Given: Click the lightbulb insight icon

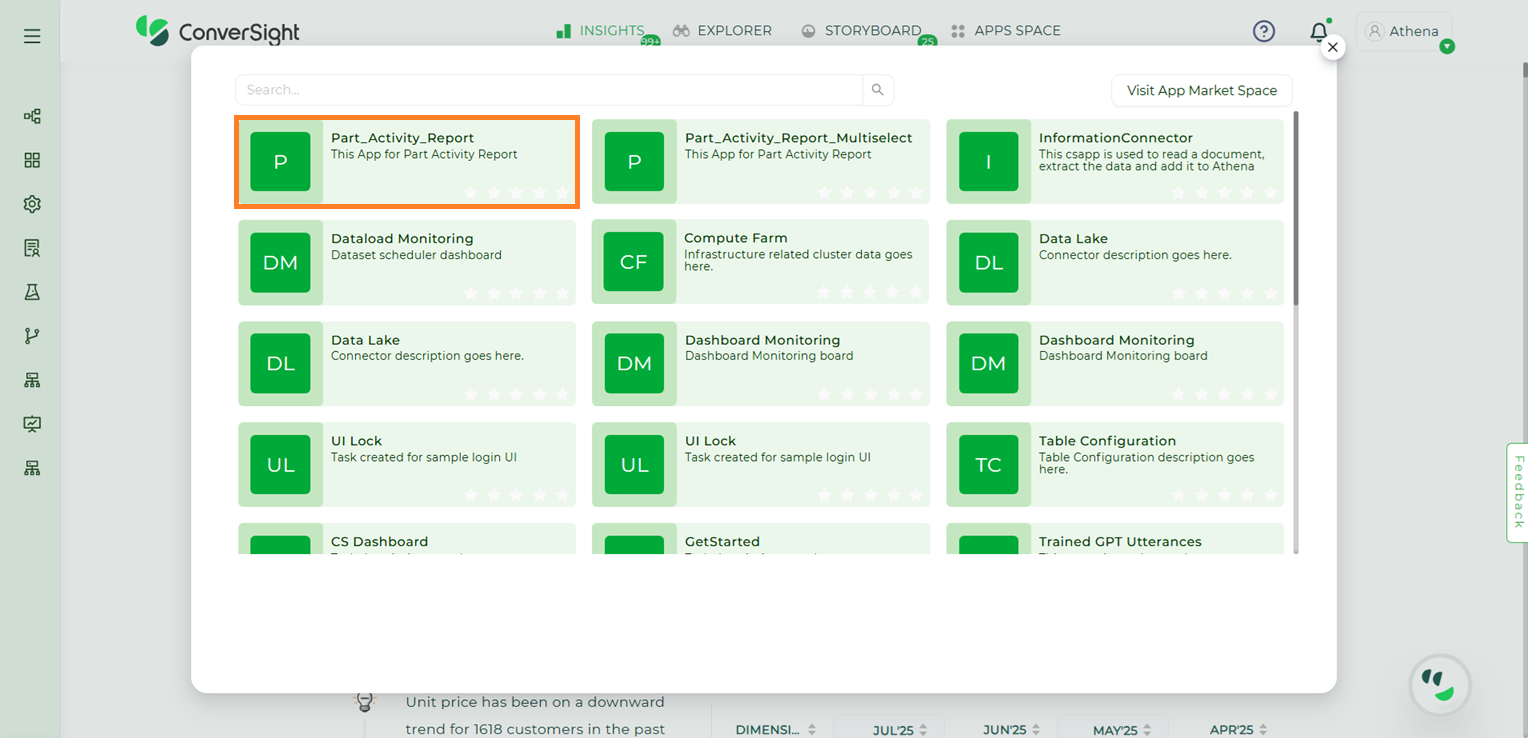Looking at the screenshot, I should coord(365,701).
